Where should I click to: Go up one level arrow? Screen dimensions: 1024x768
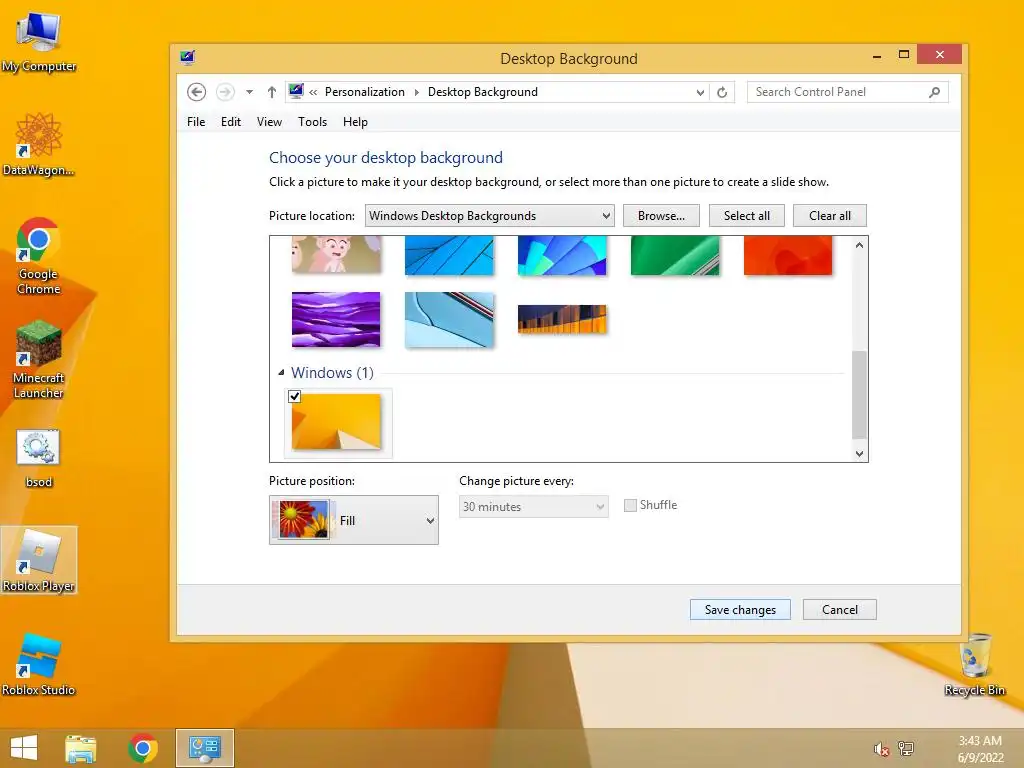click(x=272, y=92)
